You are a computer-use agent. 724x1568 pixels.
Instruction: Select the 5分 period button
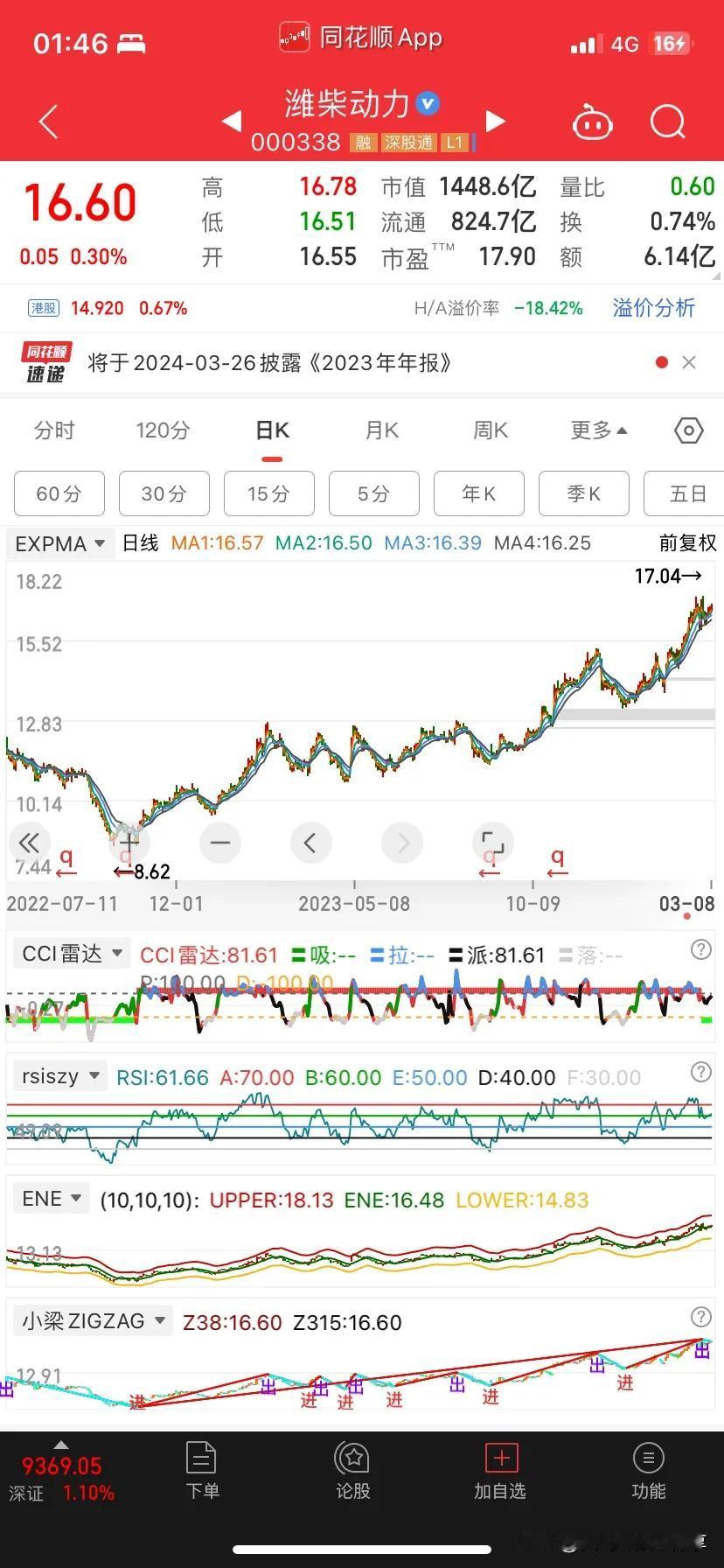click(x=374, y=493)
